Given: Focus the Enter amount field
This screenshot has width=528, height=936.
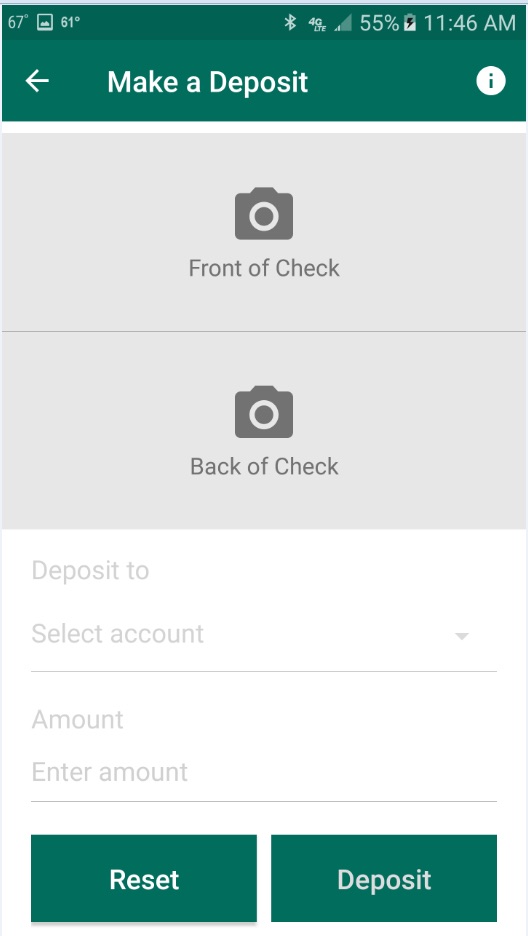Looking at the screenshot, I should pyautogui.click(x=264, y=772).
